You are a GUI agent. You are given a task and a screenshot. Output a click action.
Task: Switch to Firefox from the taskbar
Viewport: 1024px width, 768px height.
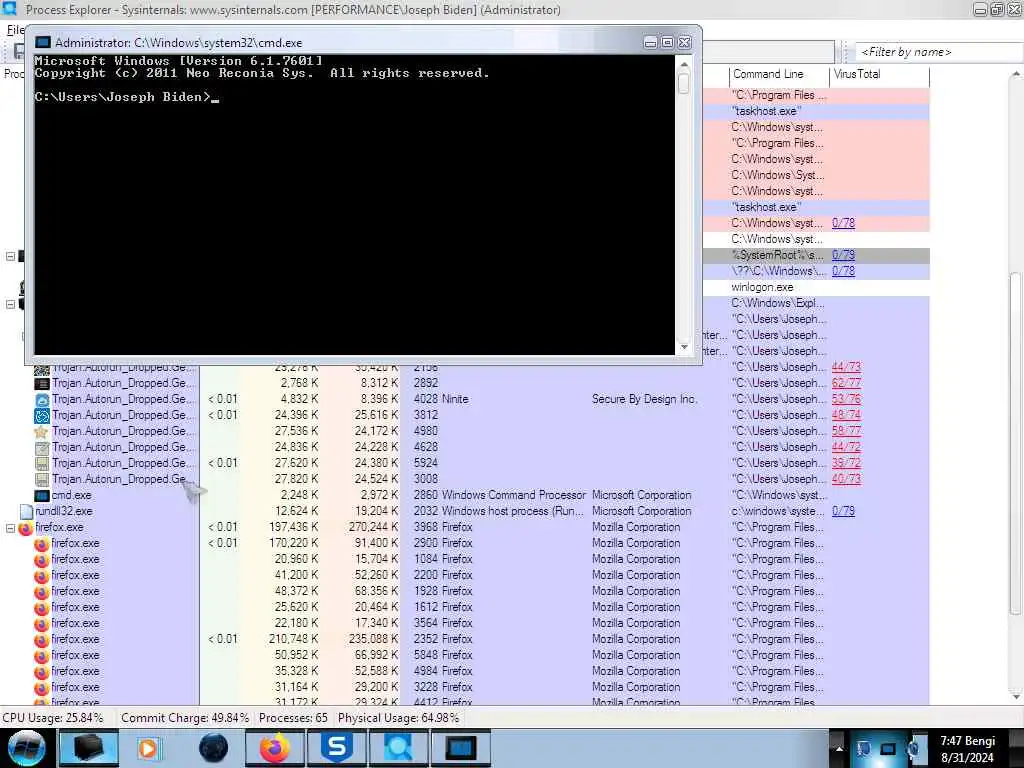(275, 748)
